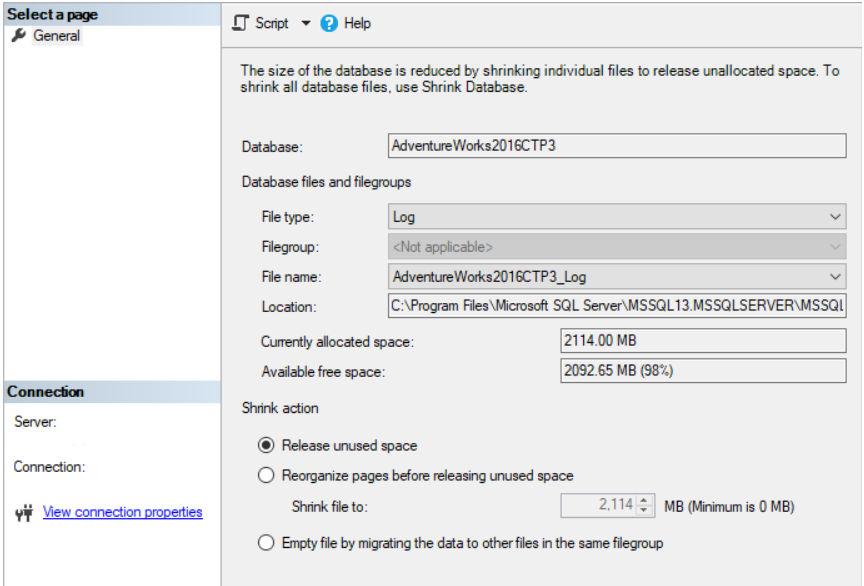Select Reorganize pages before releasing unused space

tap(266, 476)
